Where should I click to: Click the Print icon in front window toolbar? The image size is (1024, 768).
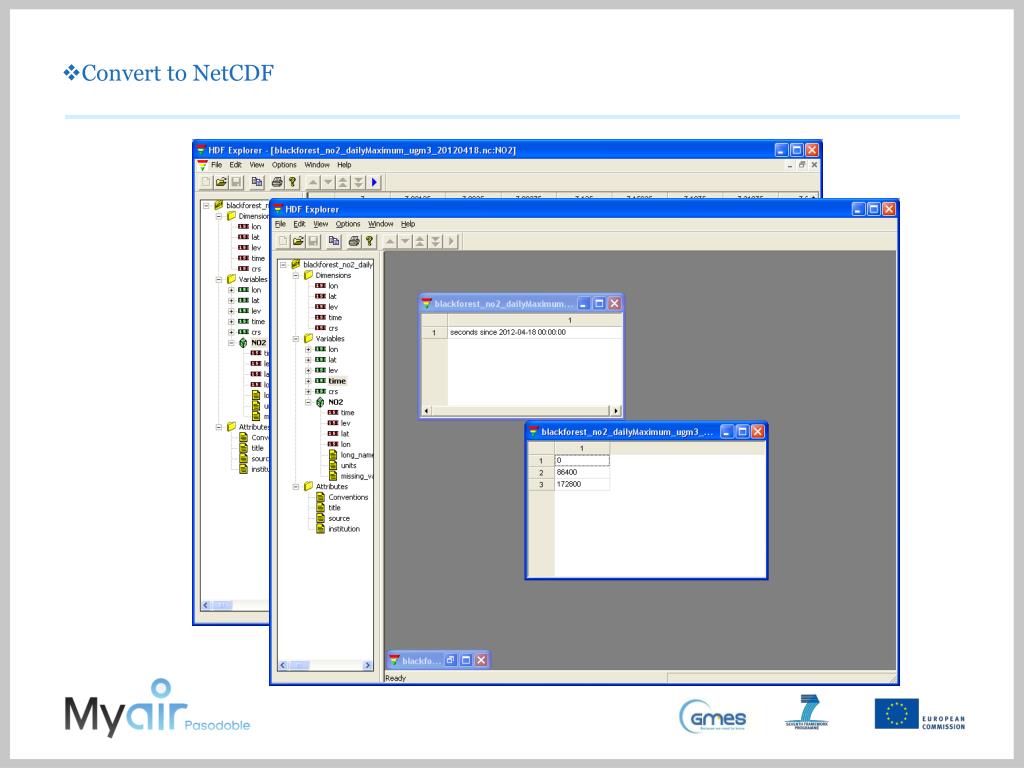click(x=352, y=241)
